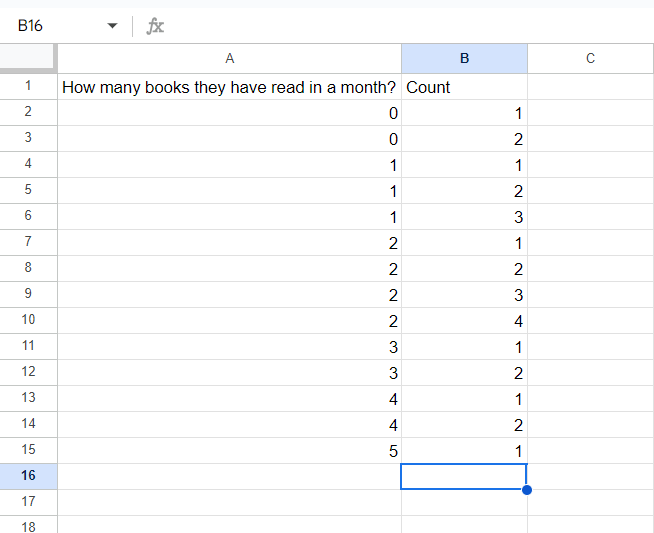The image size is (654, 533).
Task: Click the fill handle on cell B16
Action: 527,490
